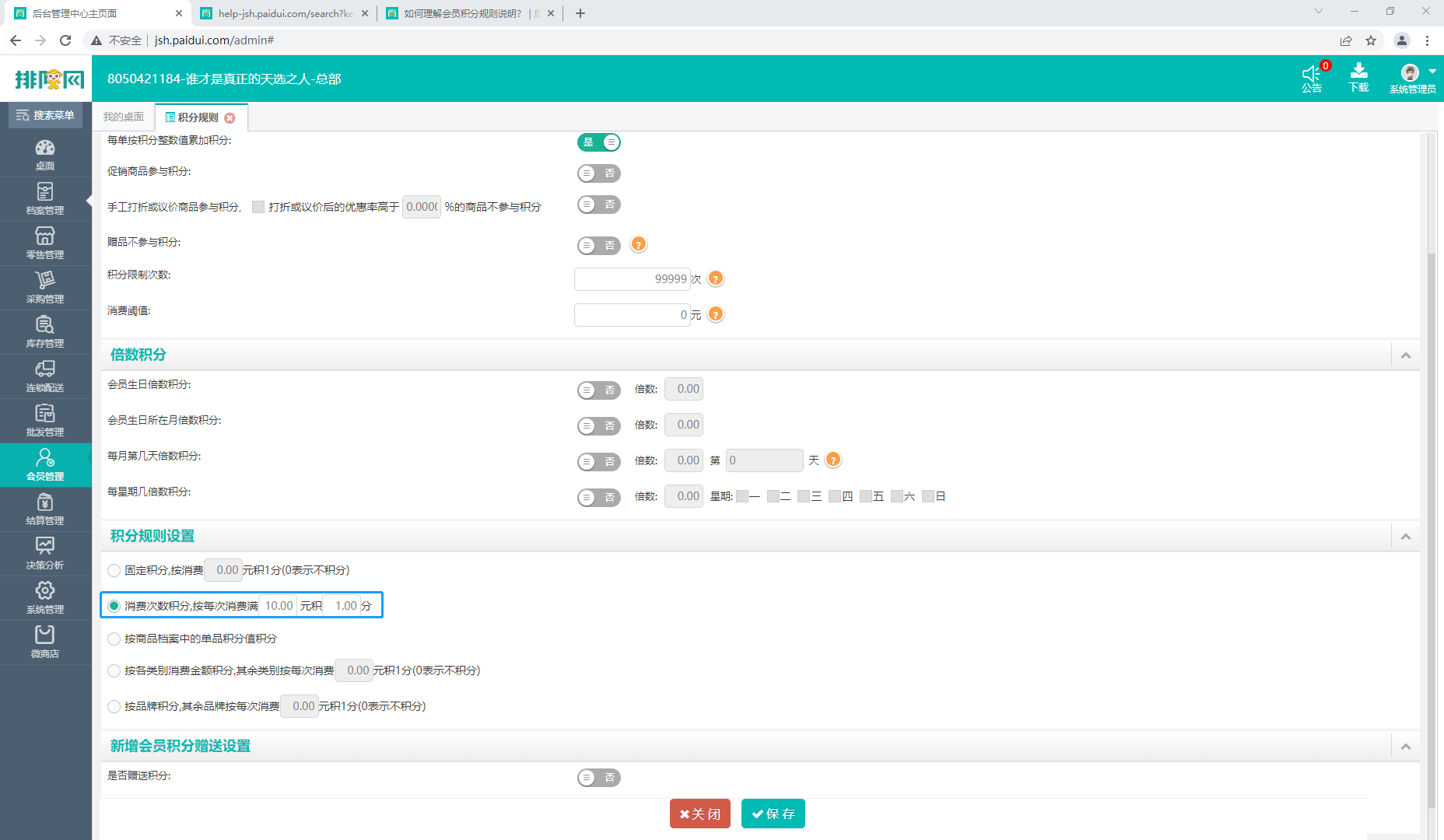Select 会员管理 in the sidebar
This screenshot has height=840, width=1444.
[x=45, y=465]
